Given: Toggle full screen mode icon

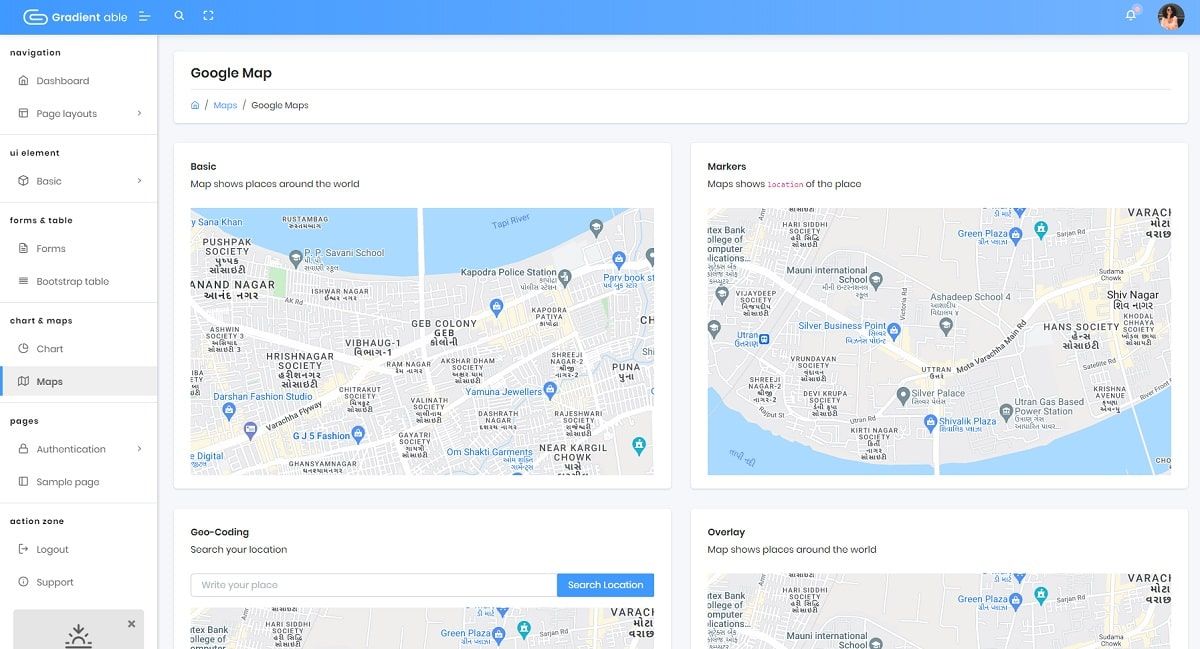Looking at the screenshot, I should coord(208,16).
